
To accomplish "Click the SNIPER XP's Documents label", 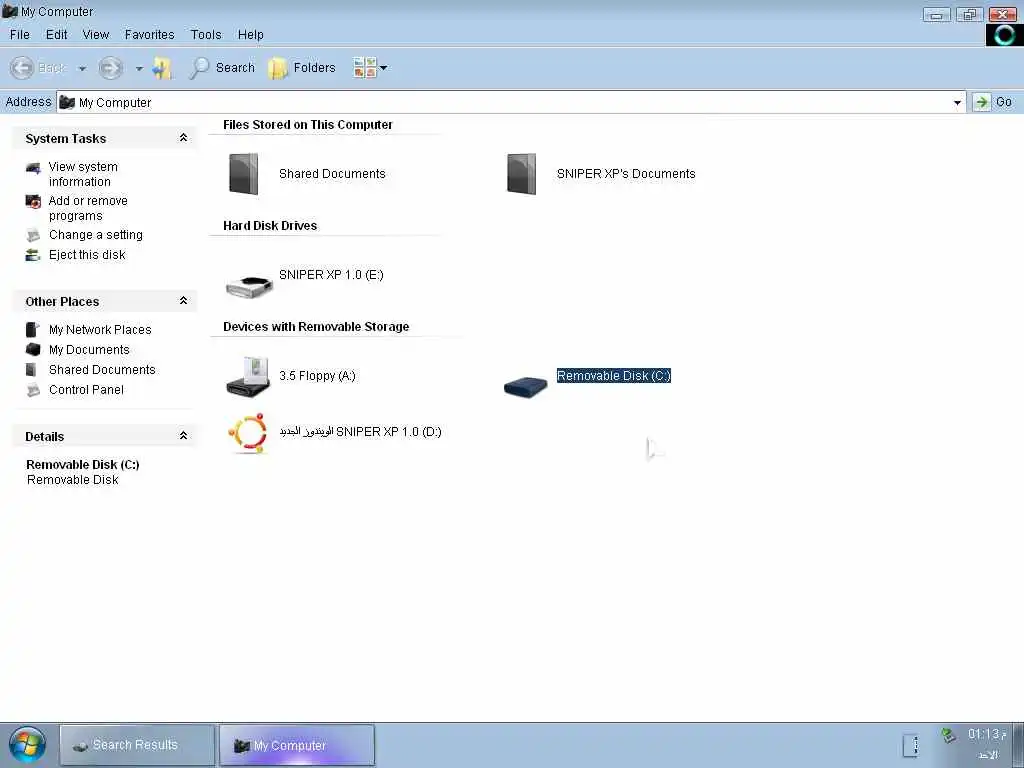I will click(x=626, y=174).
